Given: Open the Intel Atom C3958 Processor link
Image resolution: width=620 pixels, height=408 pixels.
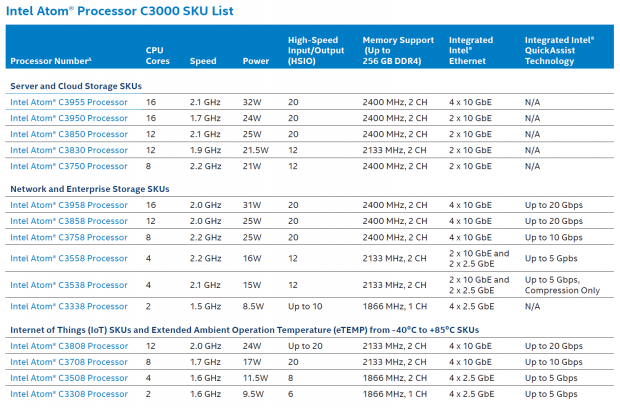Looking at the screenshot, I should [x=69, y=205].
